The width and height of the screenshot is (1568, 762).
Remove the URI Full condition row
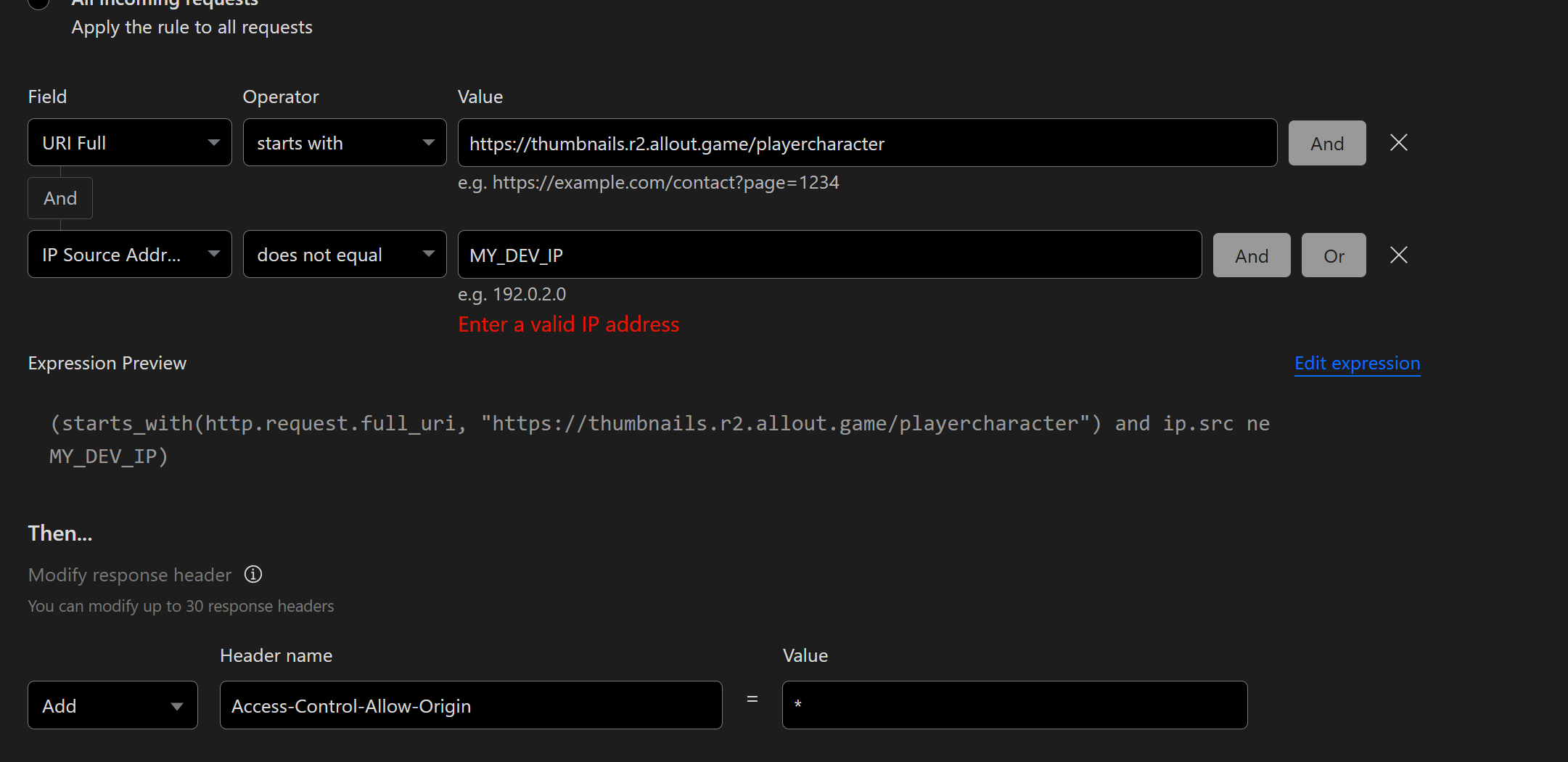pos(1398,143)
